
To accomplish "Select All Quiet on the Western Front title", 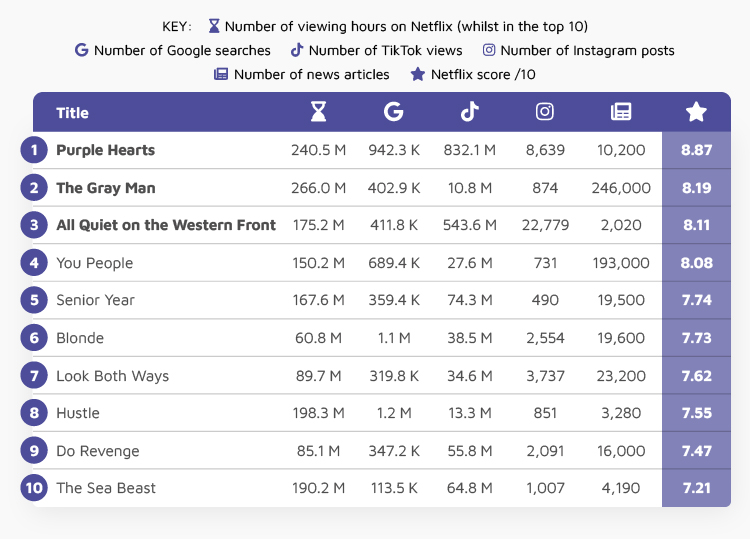I will (x=166, y=225).
